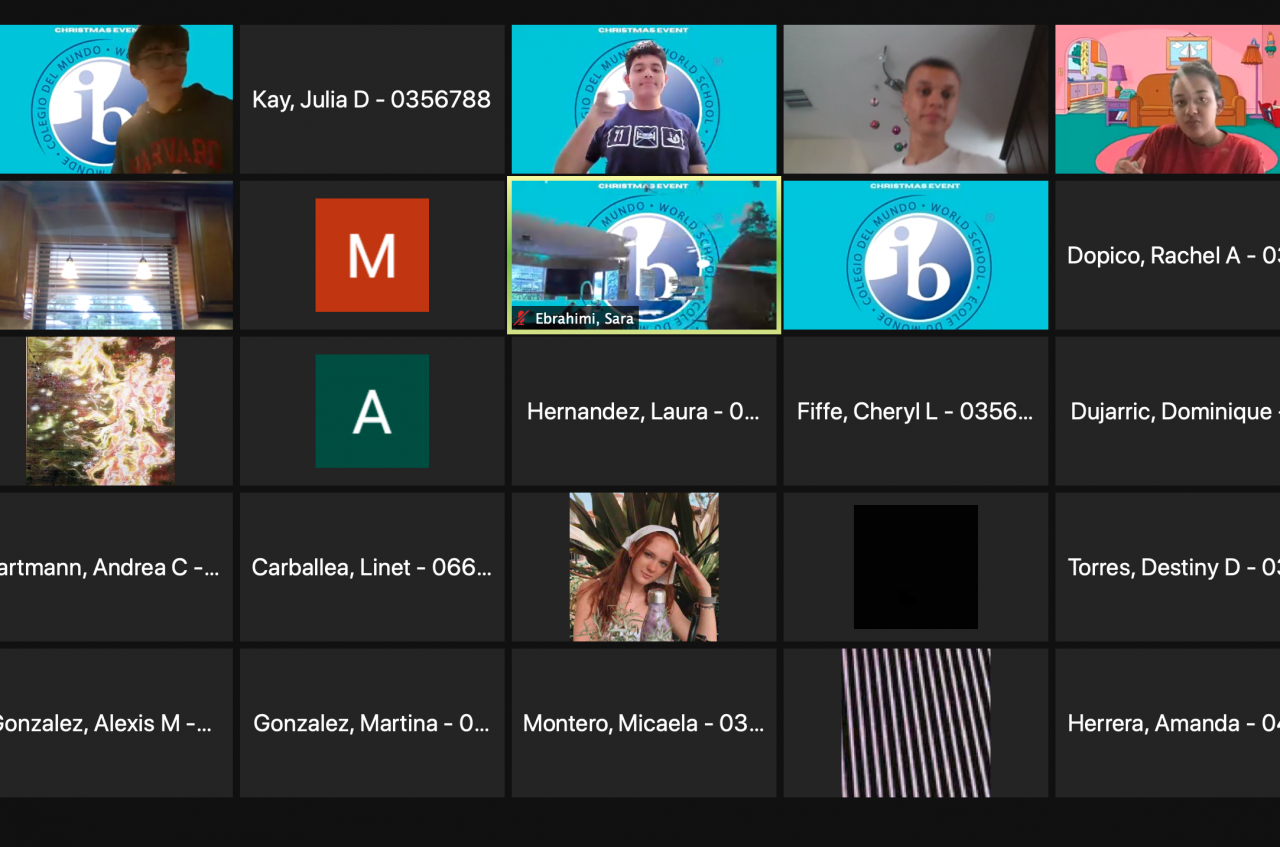Select 'Fiffe, Cheryl L' participant name
Image resolution: width=1280 pixels, height=847 pixels.
click(916, 411)
